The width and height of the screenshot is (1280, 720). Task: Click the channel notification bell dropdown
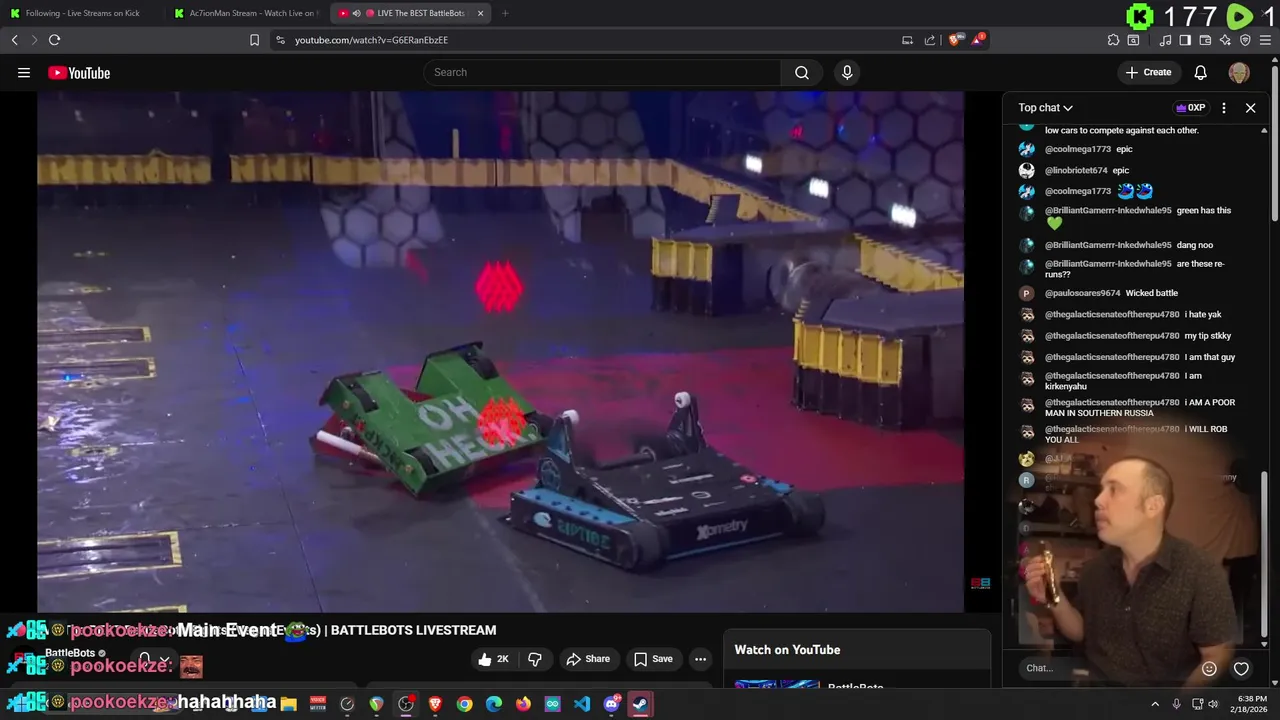click(x=152, y=661)
